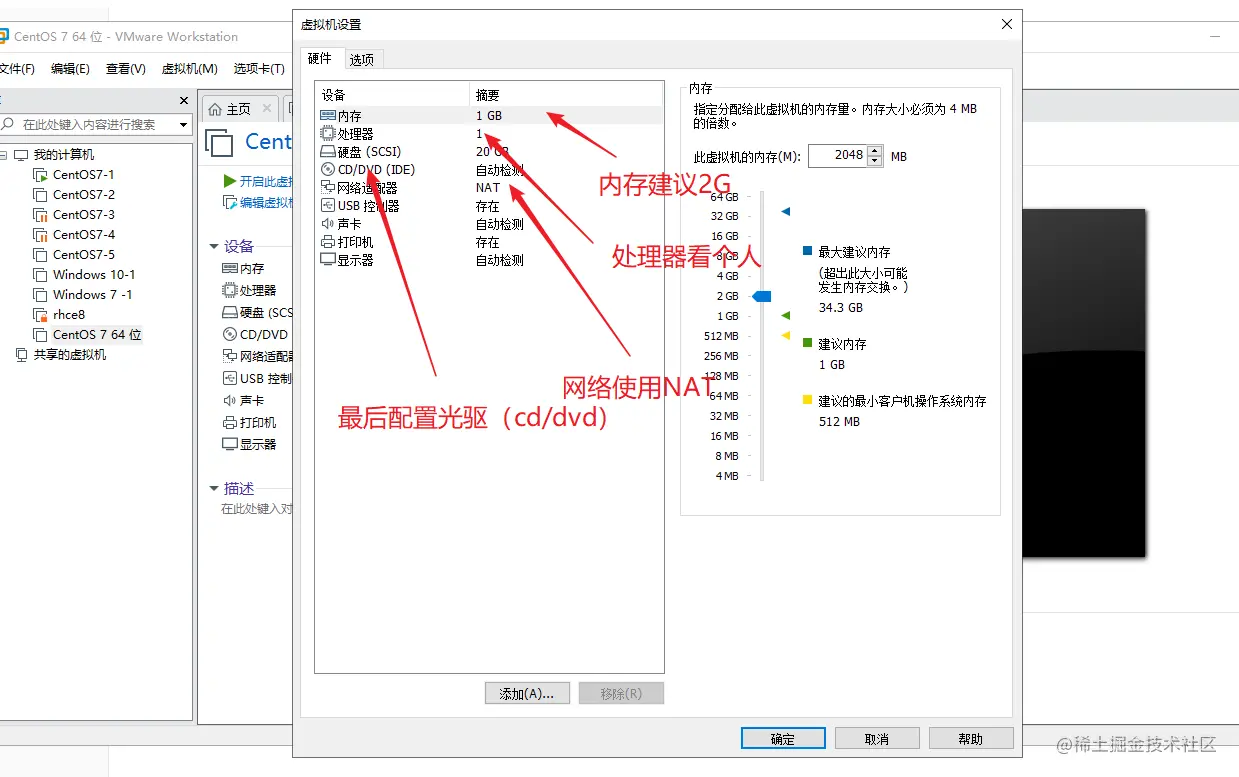Click 打印机 icon in main window summary
The height and width of the screenshot is (777, 1239).
(x=229, y=422)
